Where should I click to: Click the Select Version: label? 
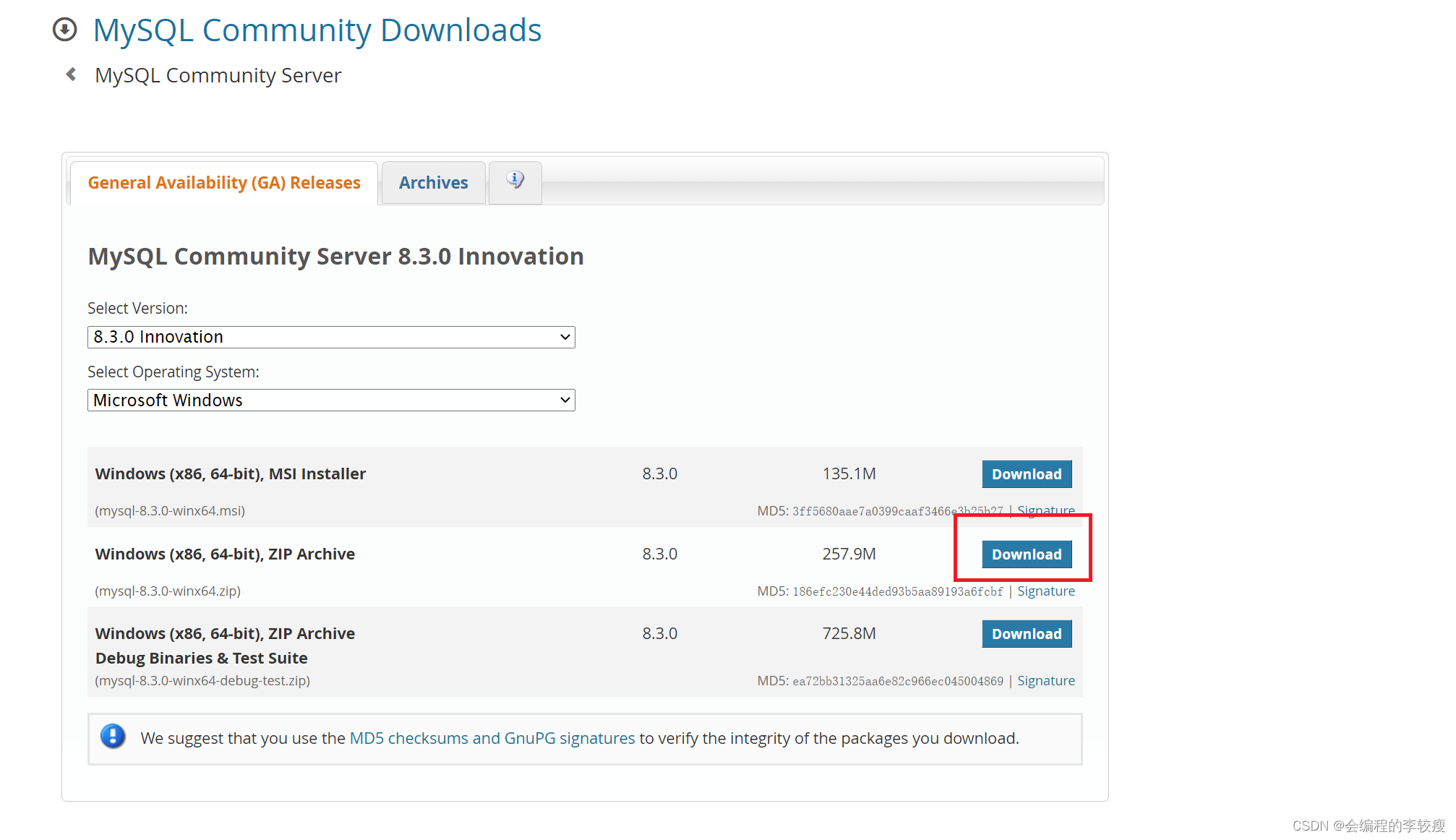(138, 309)
